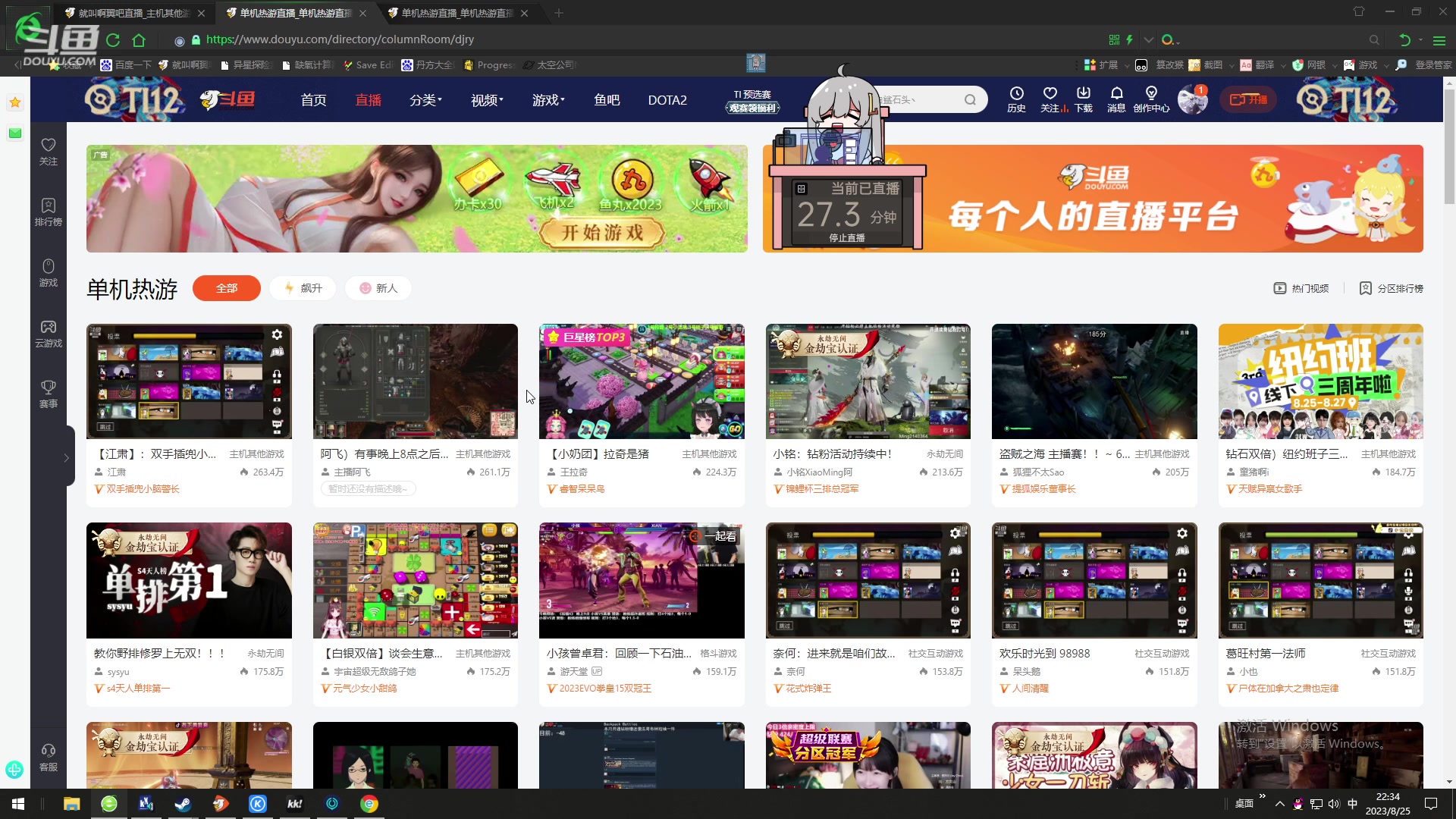The image size is (1456, 819).
Task: Click the favorites star in browser side panel
Action: pyautogui.click(x=15, y=102)
